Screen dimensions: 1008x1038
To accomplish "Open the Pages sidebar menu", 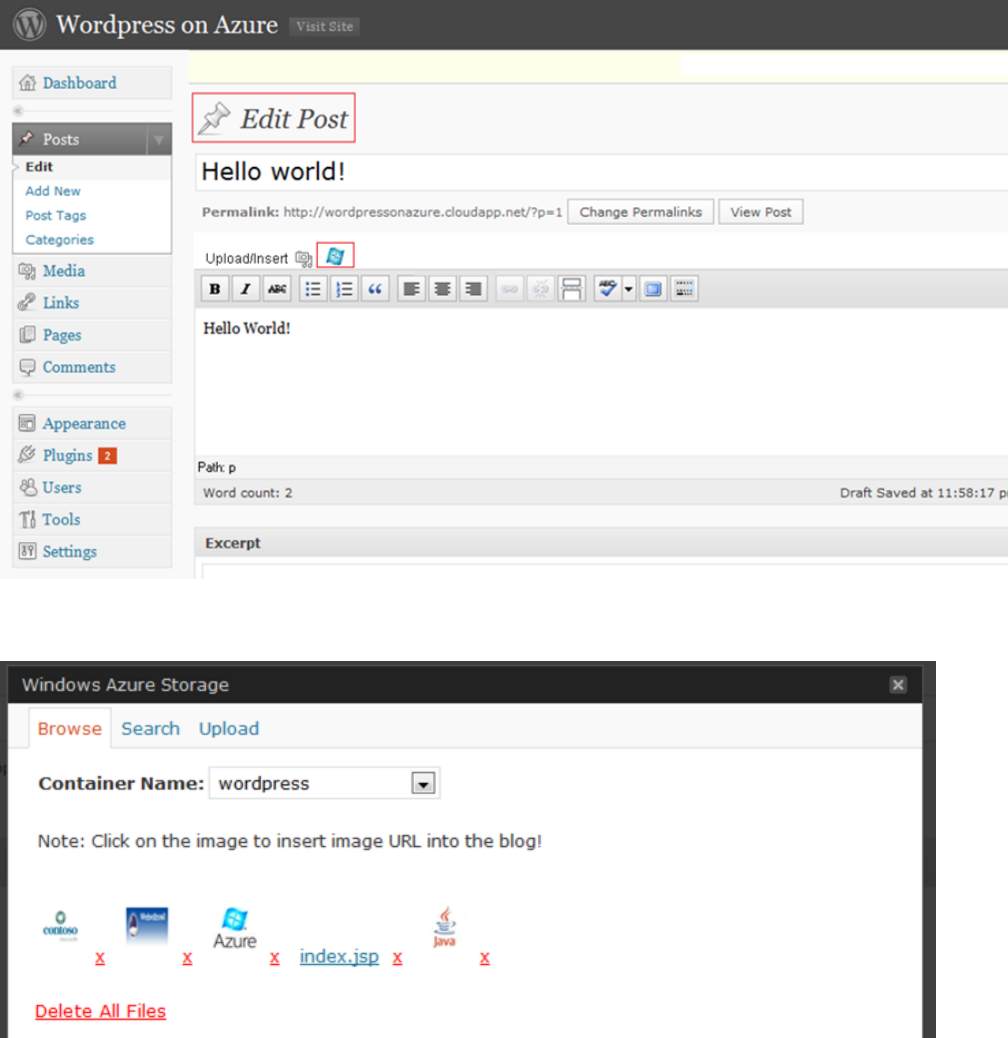I will 92,335.
